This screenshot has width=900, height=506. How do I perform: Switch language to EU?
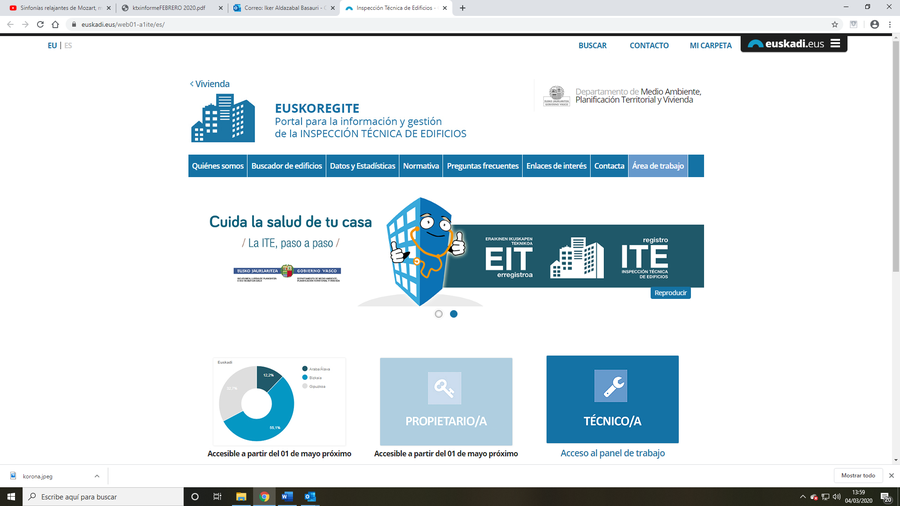tap(52, 45)
